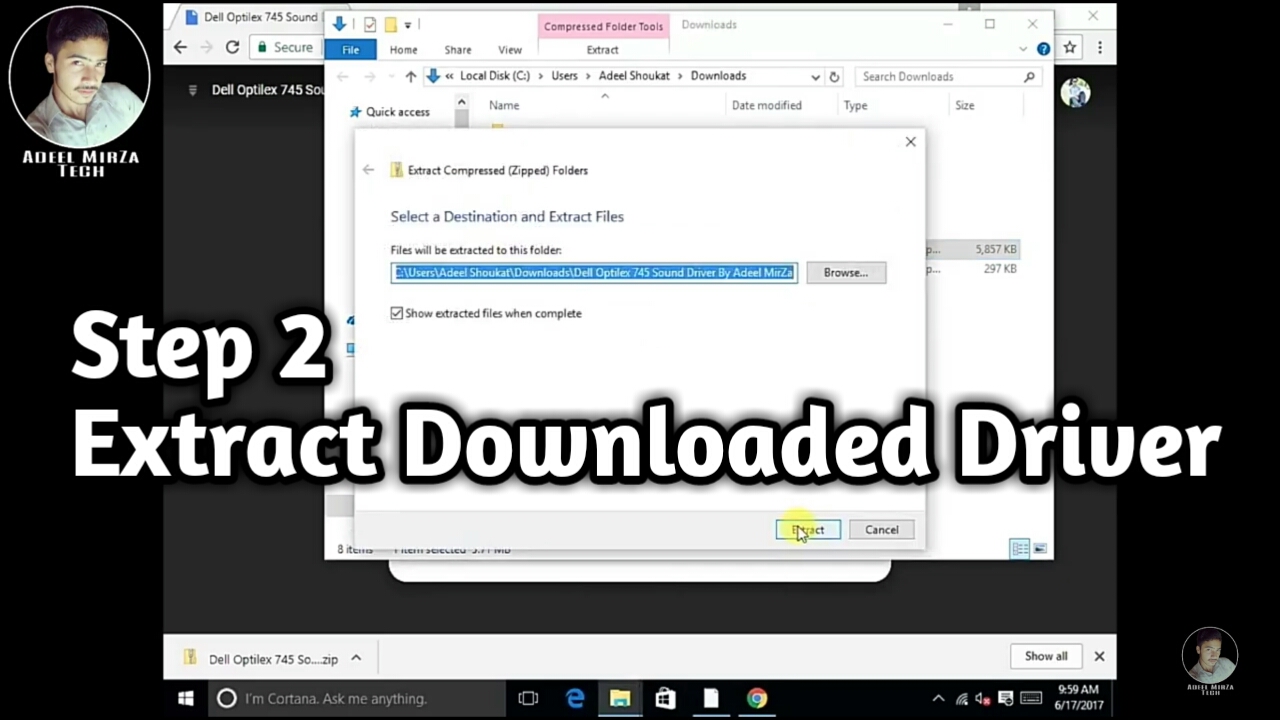1280x720 pixels.
Task: Click the Search Downloads box
Action: point(948,76)
